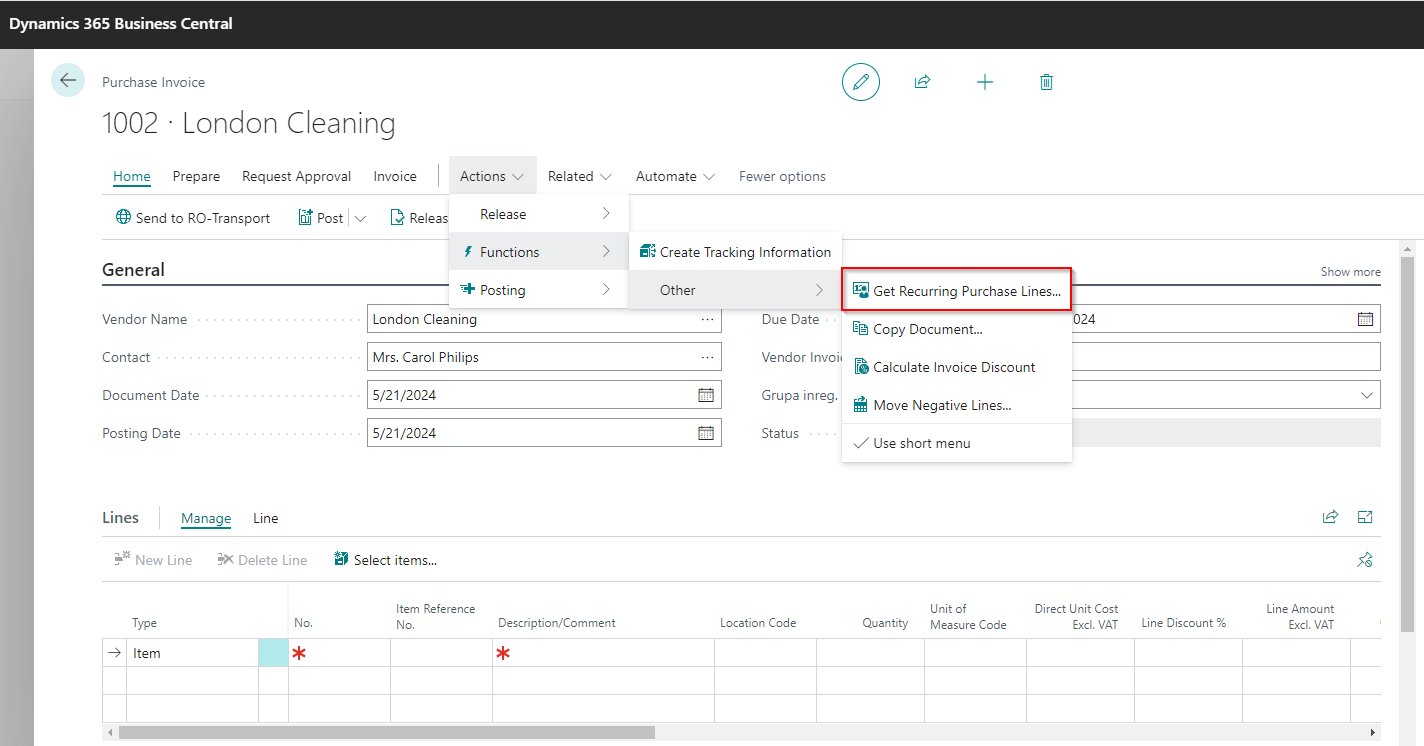Click the Send to RO-Transport globe icon

(x=123, y=217)
